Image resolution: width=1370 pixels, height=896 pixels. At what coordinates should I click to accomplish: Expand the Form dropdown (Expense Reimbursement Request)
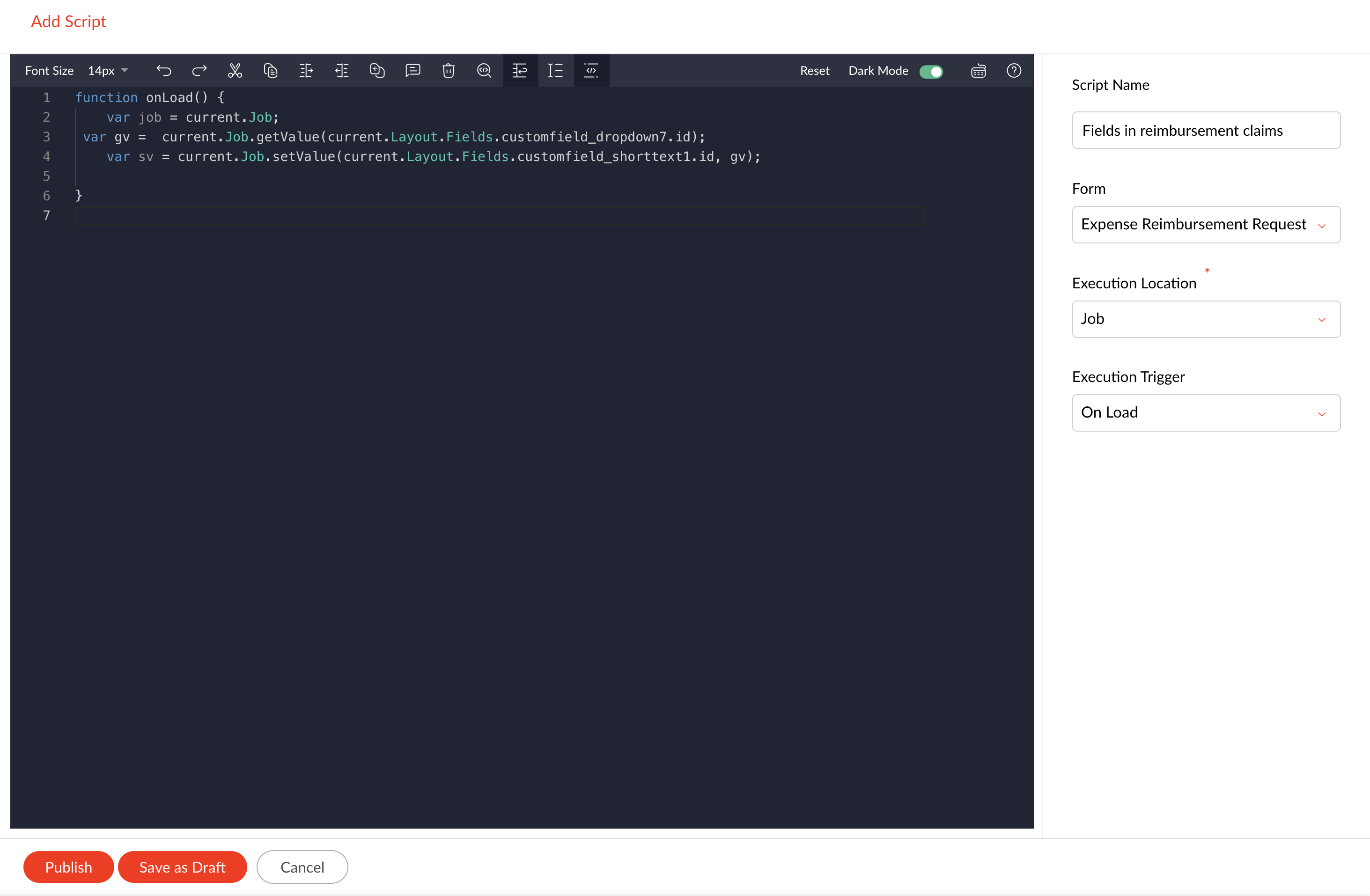pyautogui.click(x=1206, y=224)
